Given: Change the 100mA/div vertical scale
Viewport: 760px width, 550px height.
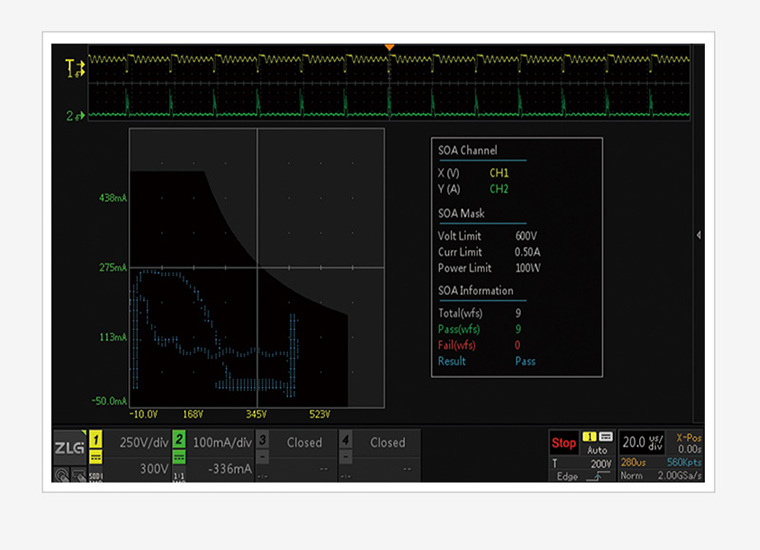Looking at the screenshot, I should tap(222, 442).
